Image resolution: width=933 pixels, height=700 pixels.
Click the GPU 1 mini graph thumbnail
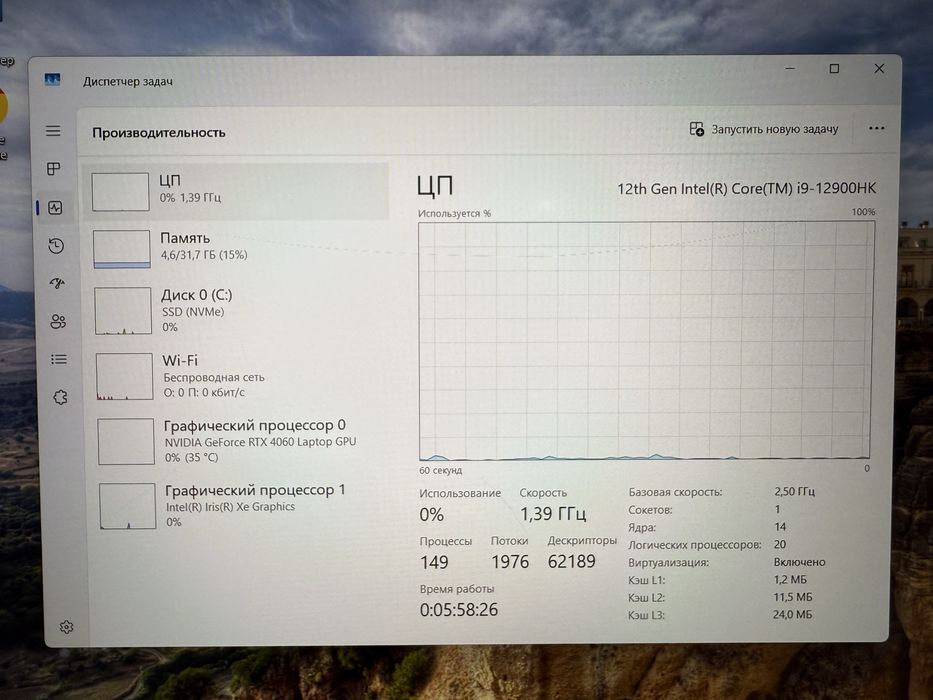coord(127,506)
